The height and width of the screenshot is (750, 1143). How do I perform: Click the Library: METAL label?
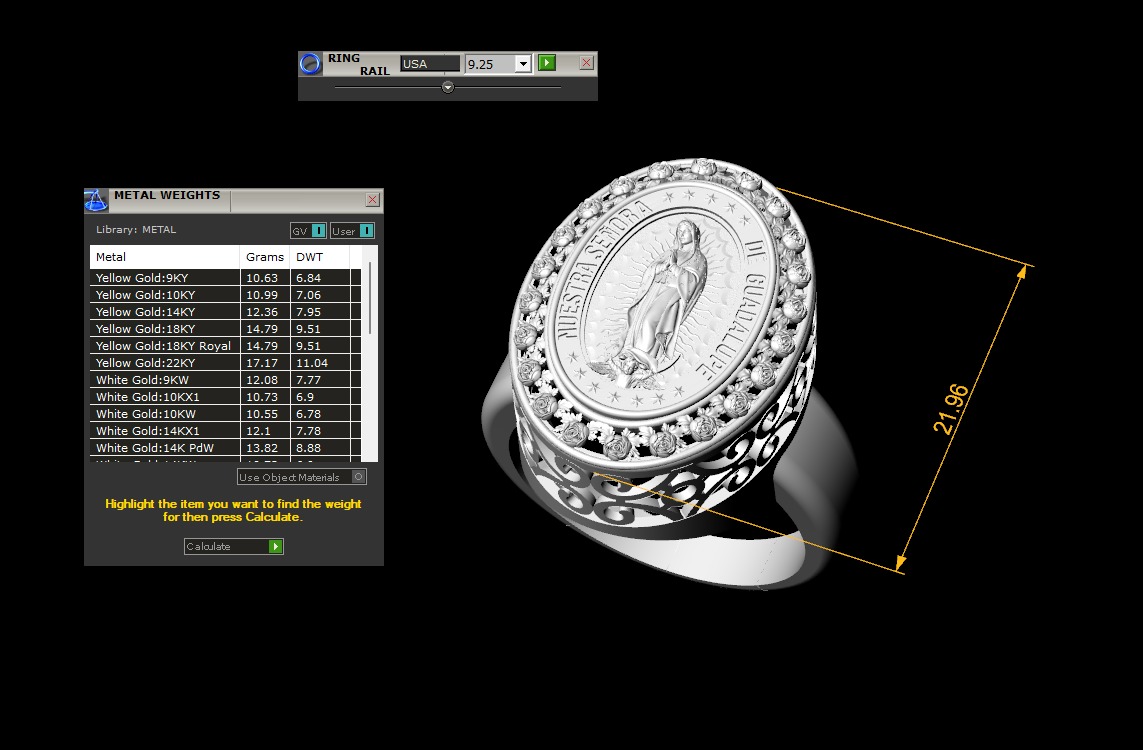pyautogui.click(x=136, y=229)
